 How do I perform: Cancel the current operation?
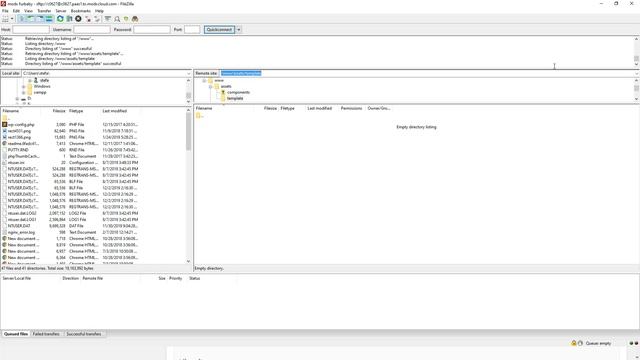click(x=78, y=19)
